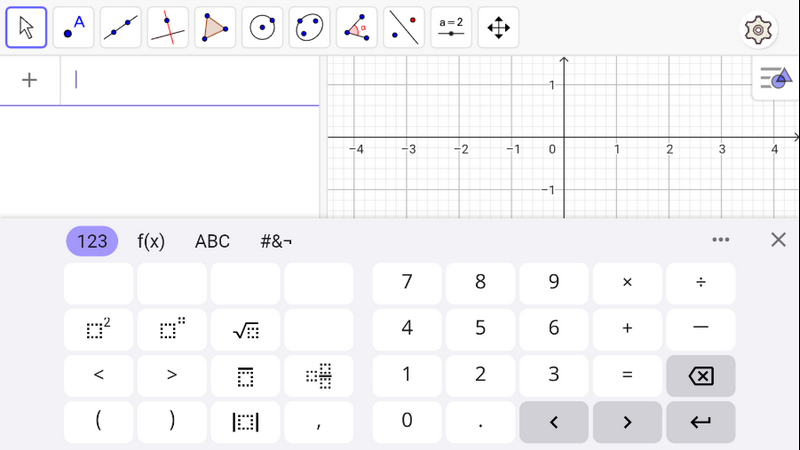This screenshot has height=450, width=800.
Task: Select the Ellipse tool
Action: point(310,28)
